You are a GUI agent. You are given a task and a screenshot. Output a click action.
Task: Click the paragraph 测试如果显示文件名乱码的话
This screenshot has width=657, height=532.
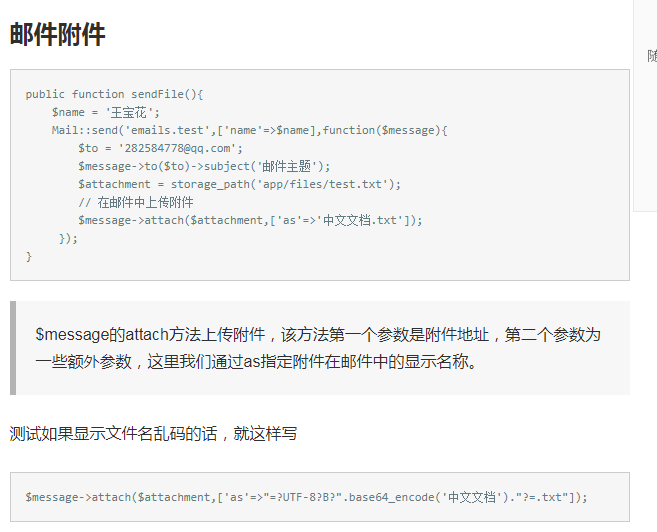pos(153,434)
